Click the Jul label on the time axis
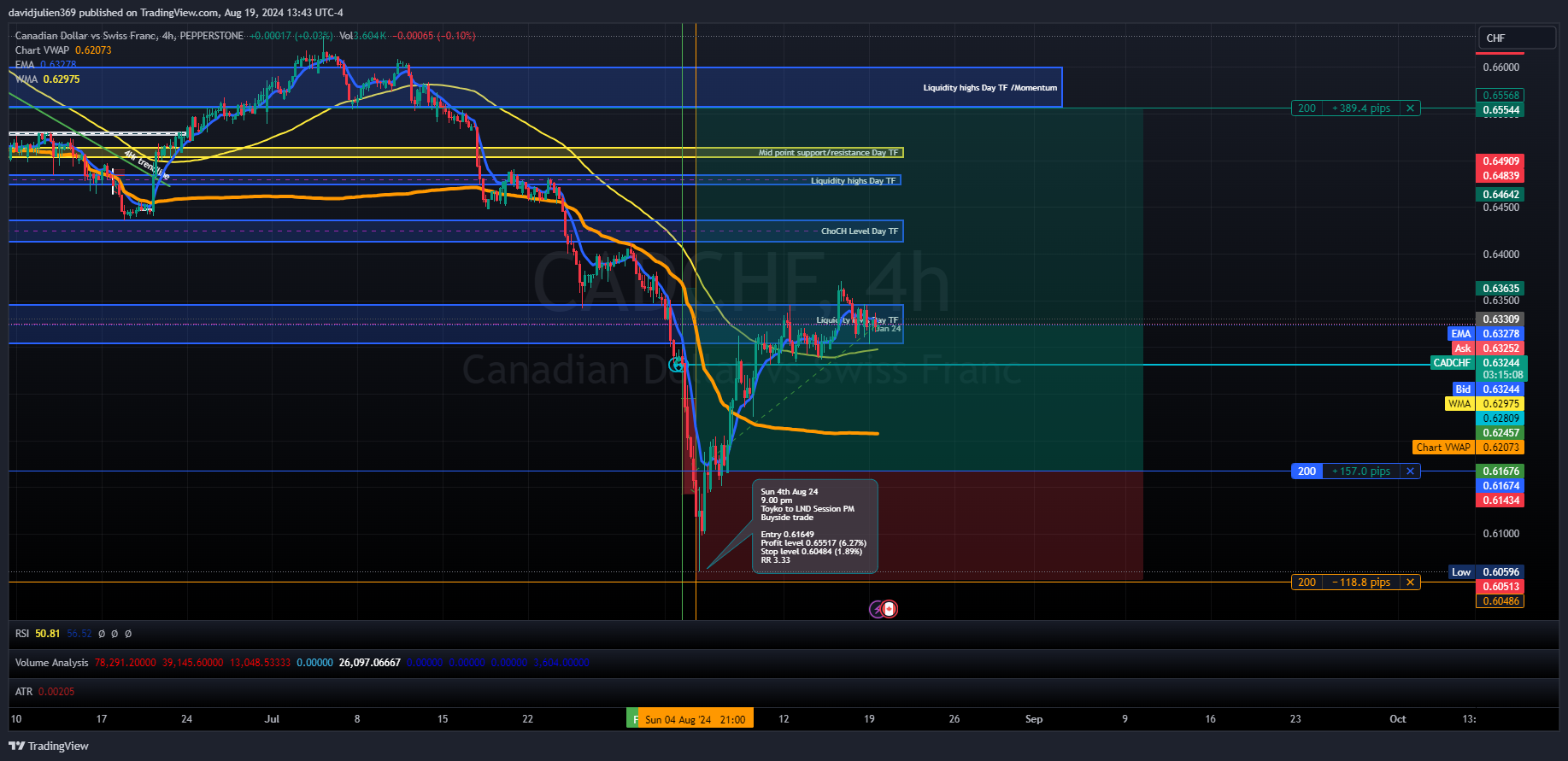This screenshot has width=1568, height=761. click(x=272, y=719)
